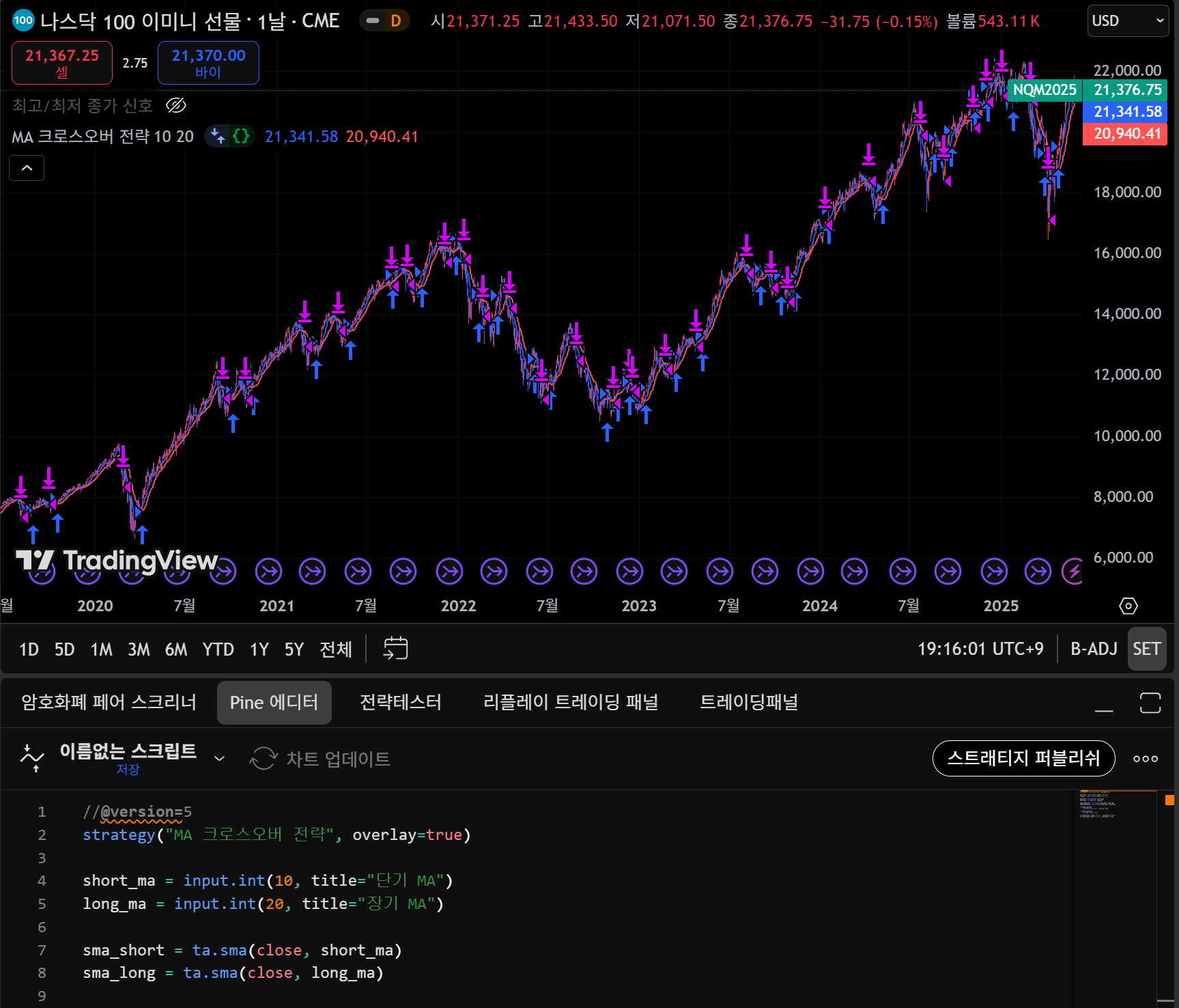Toggle B-ADJ back adjustment

coord(1094,649)
